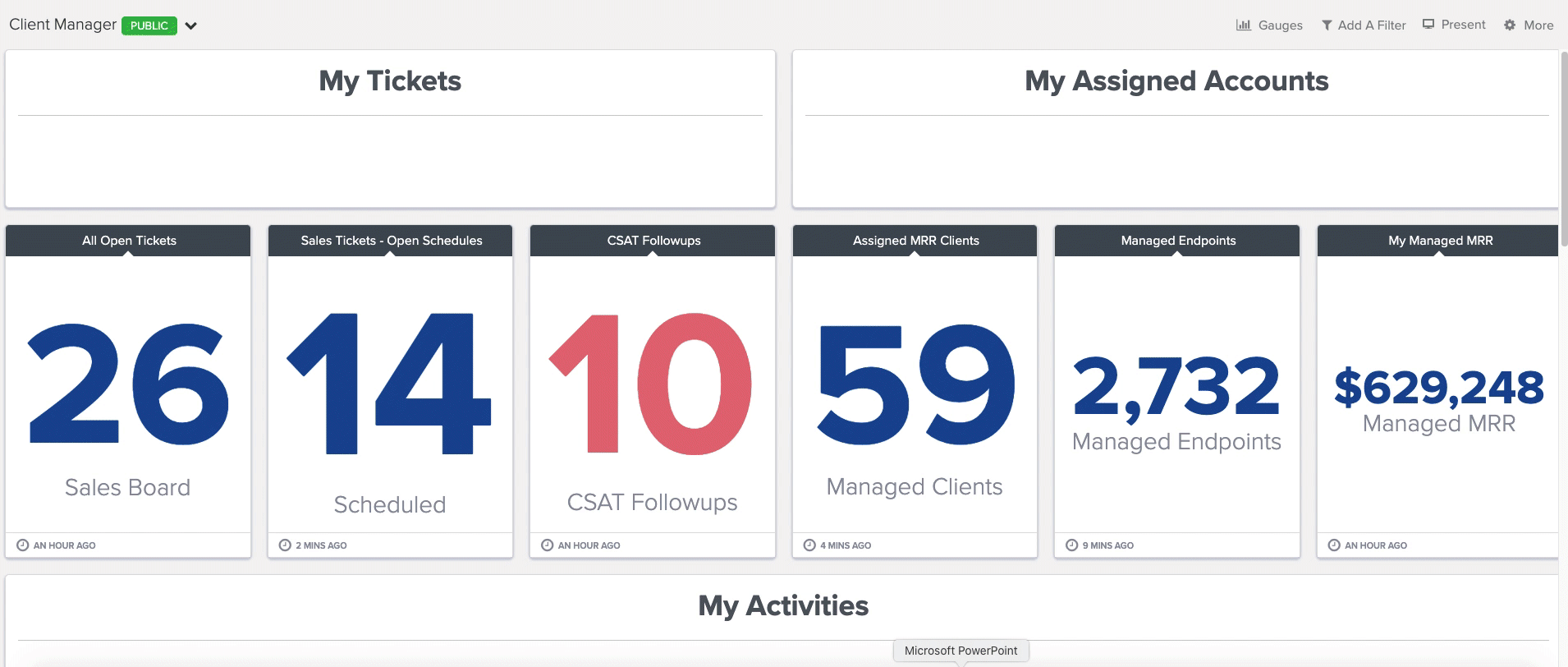Open the Client Manager dashboard dropdown chevron
Screen dimensions: 1568x667
click(191, 25)
